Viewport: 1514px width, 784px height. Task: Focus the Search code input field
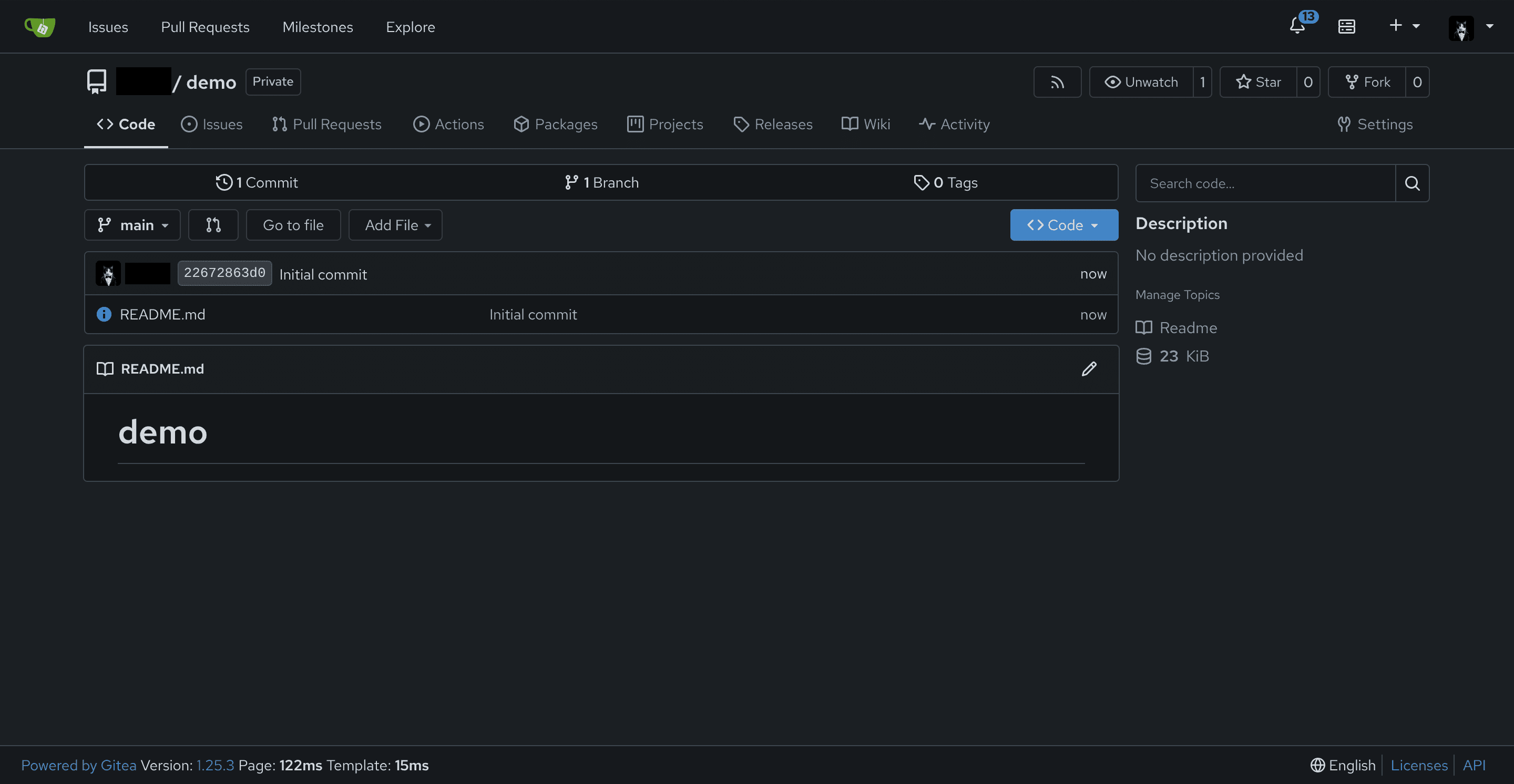tap(1265, 183)
